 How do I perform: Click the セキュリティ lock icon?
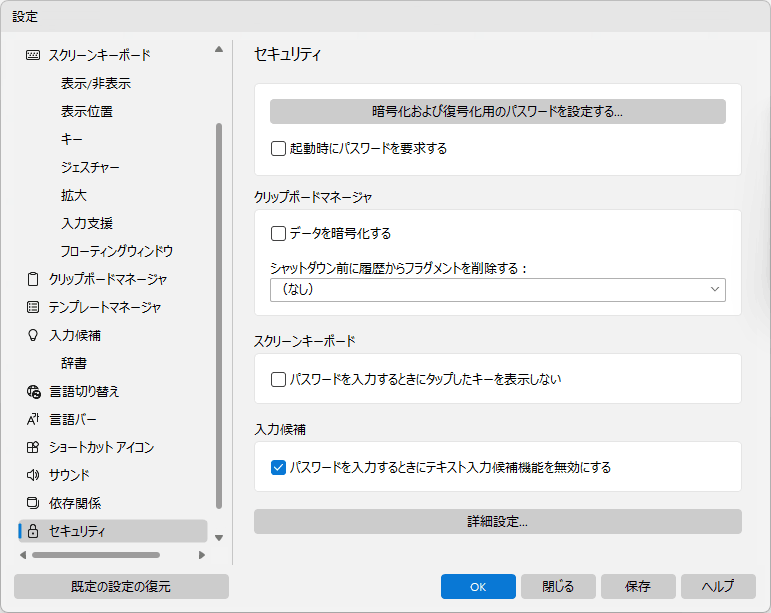pyautogui.click(x=33, y=531)
